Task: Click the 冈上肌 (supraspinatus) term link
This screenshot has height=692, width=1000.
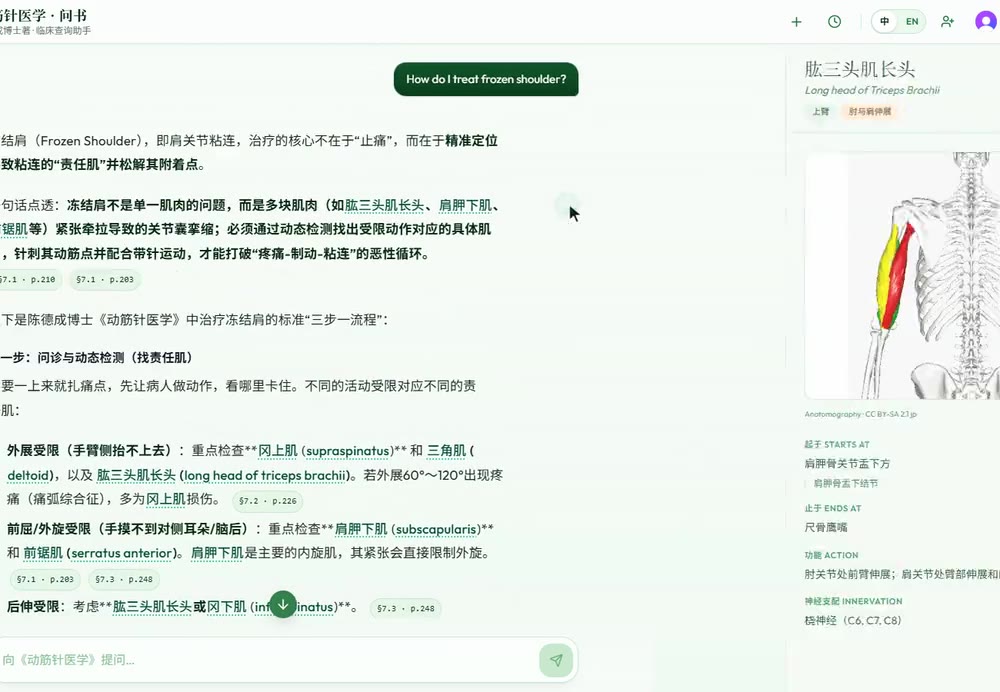Action: (x=326, y=451)
